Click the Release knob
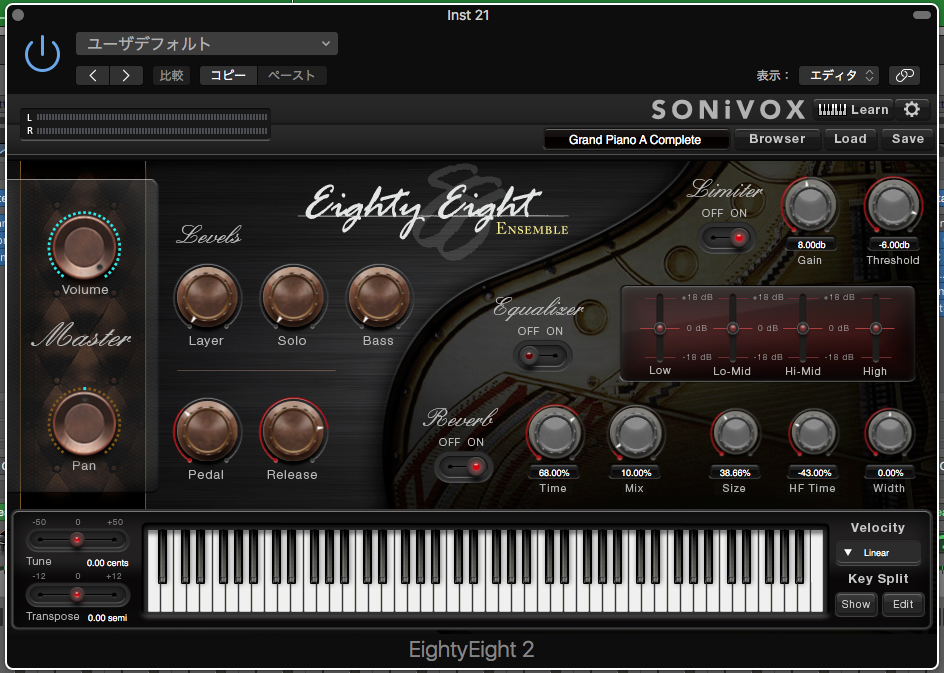944x673 pixels. tap(293, 431)
